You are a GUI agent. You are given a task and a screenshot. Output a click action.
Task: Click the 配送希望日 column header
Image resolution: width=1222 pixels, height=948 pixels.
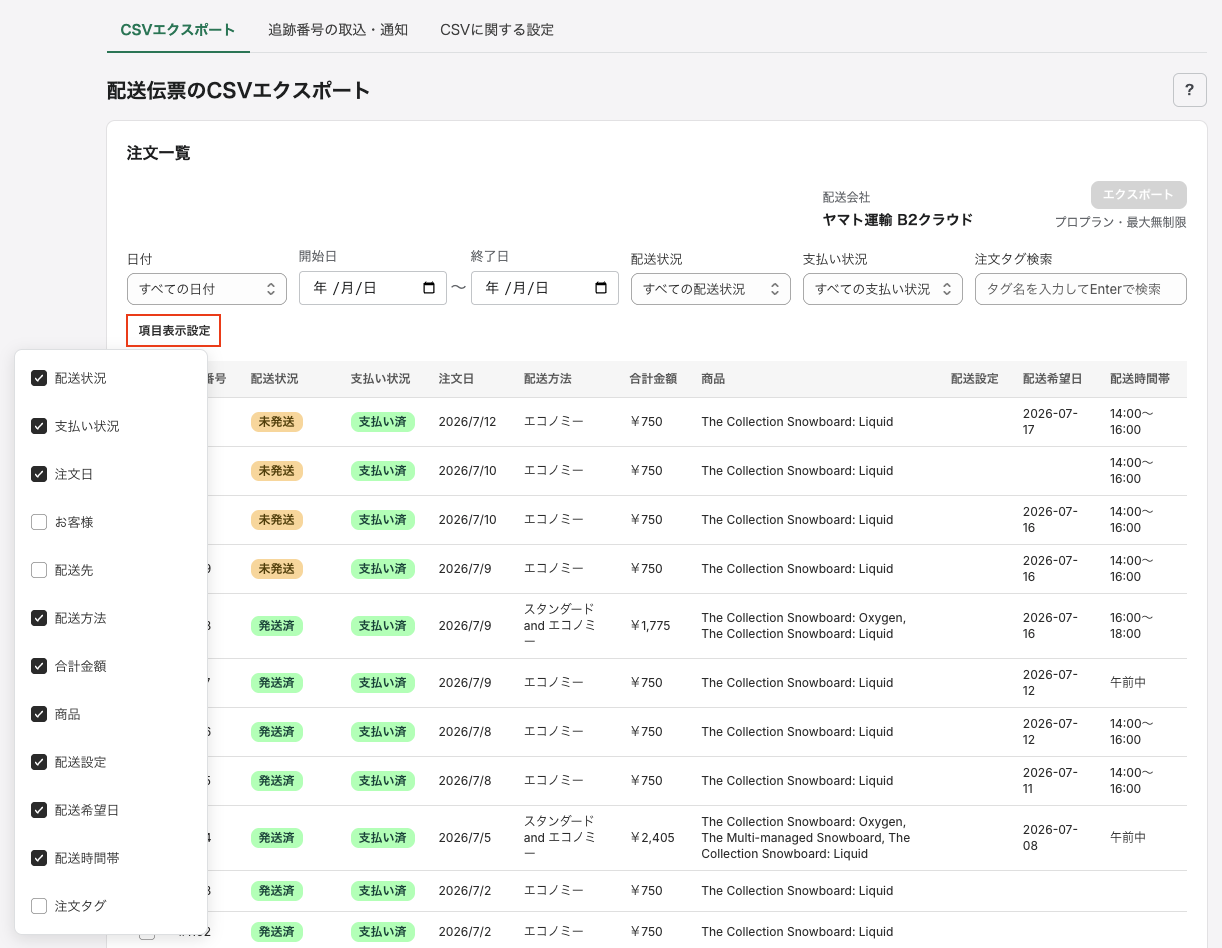pyautogui.click(x=1053, y=379)
